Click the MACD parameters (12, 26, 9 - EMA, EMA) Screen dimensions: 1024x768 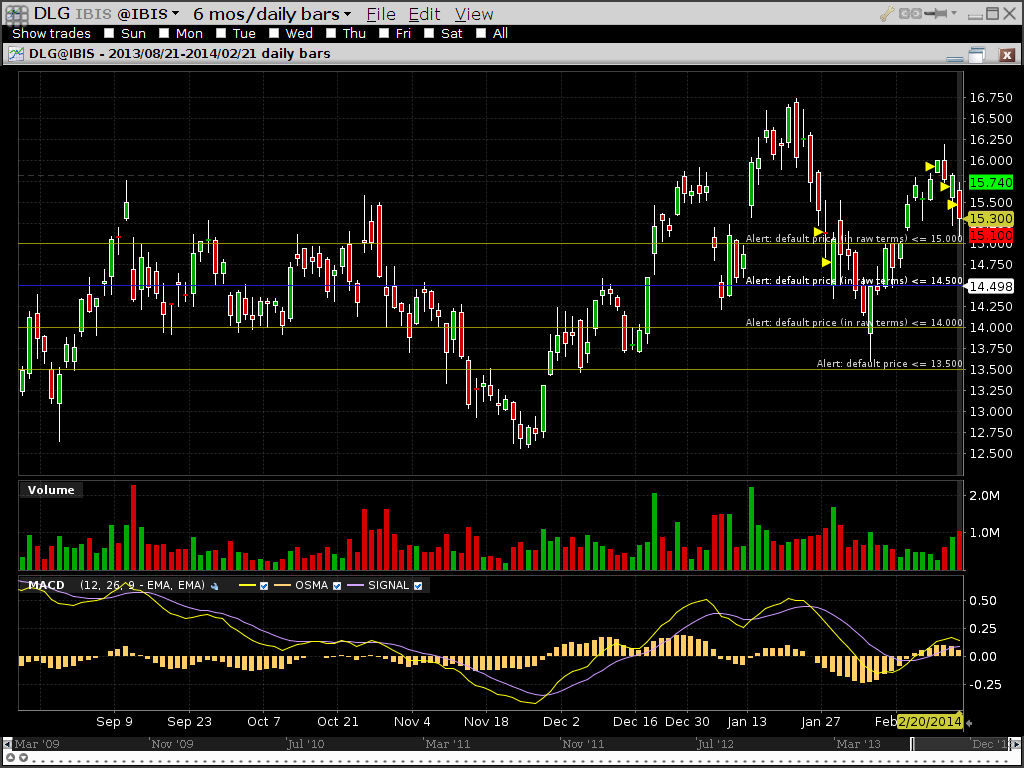pyautogui.click(x=142, y=585)
